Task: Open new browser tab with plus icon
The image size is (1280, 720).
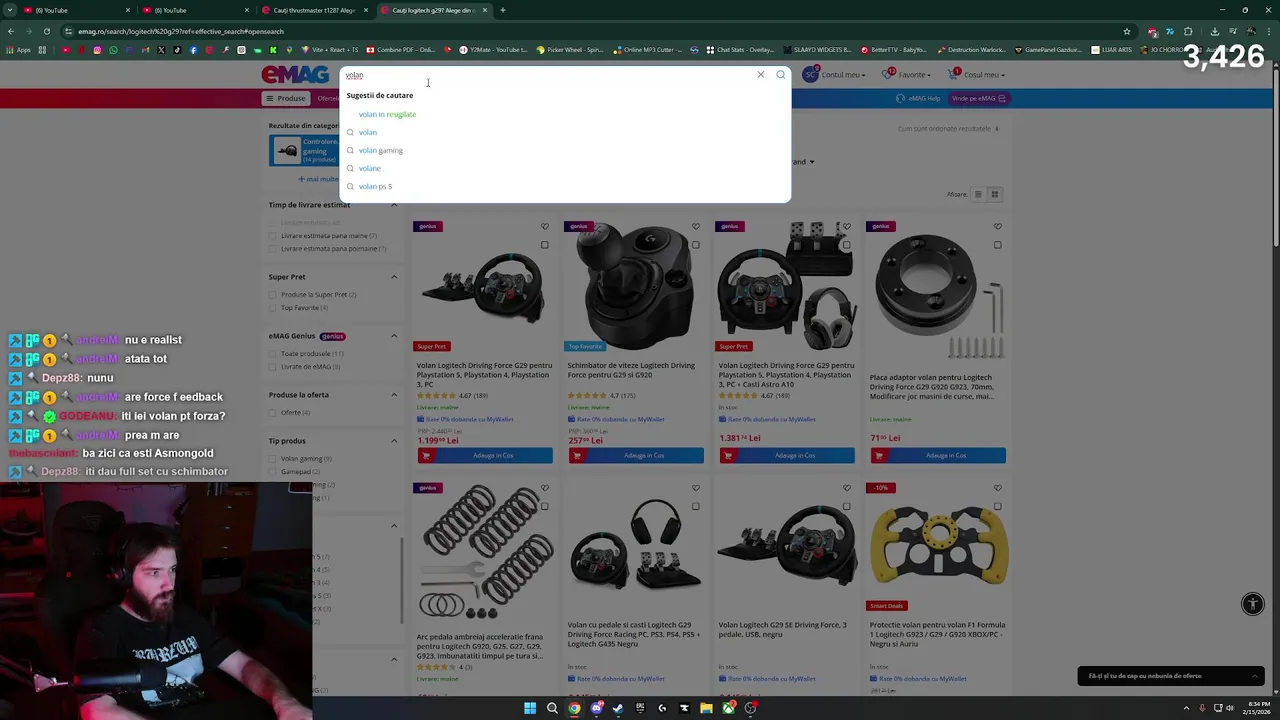Action: [502, 10]
